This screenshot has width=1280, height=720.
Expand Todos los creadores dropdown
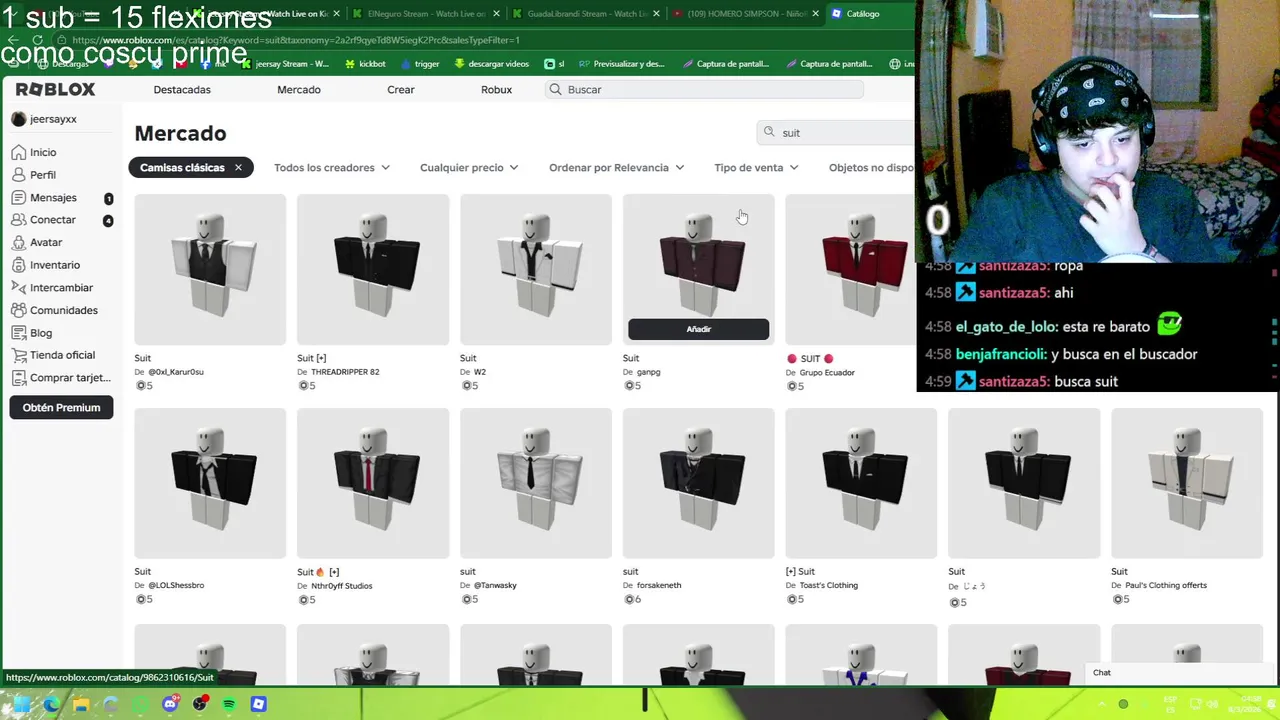click(x=331, y=167)
